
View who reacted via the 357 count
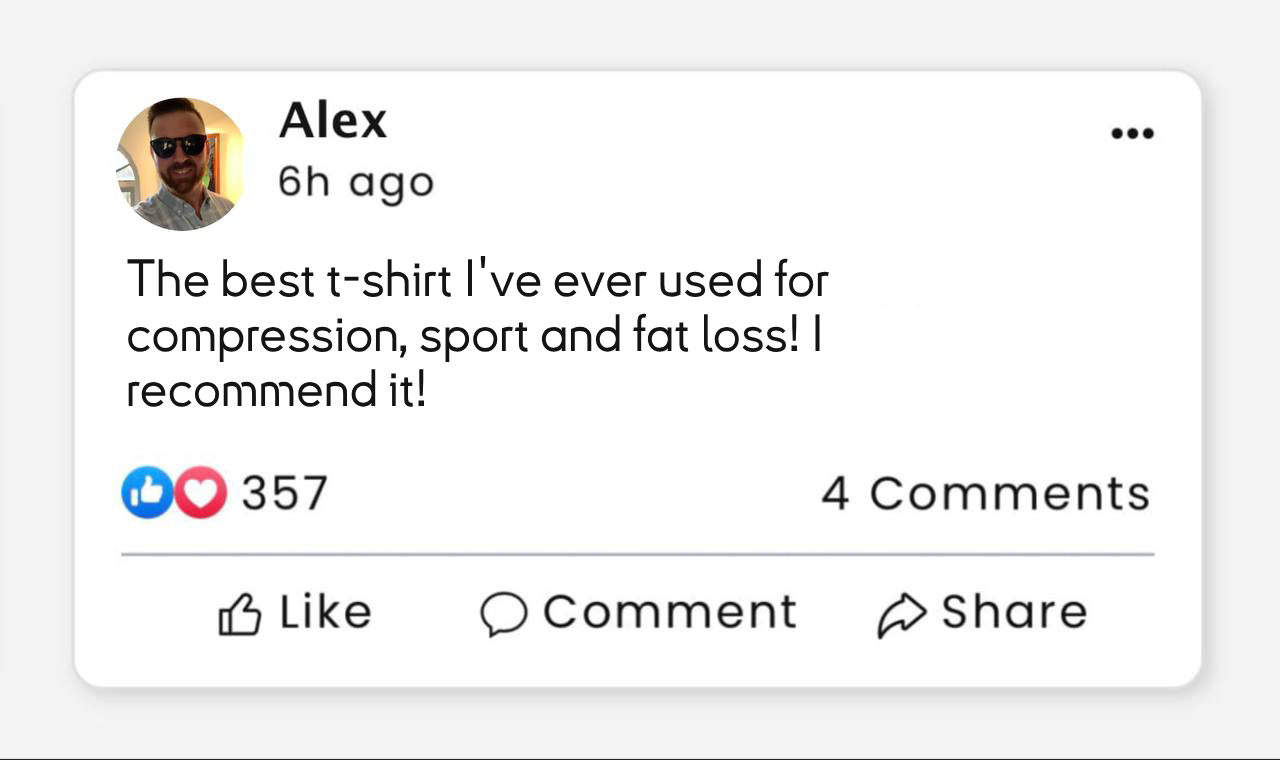tap(285, 493)
